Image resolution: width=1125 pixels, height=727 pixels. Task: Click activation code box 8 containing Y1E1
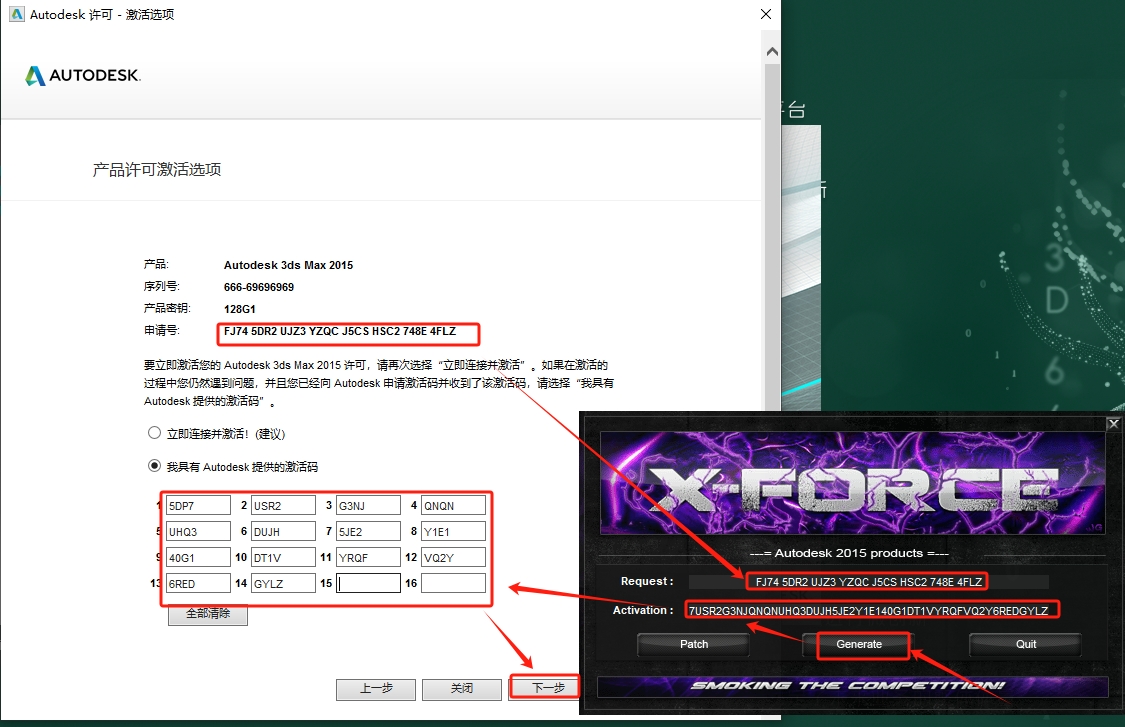453,531
